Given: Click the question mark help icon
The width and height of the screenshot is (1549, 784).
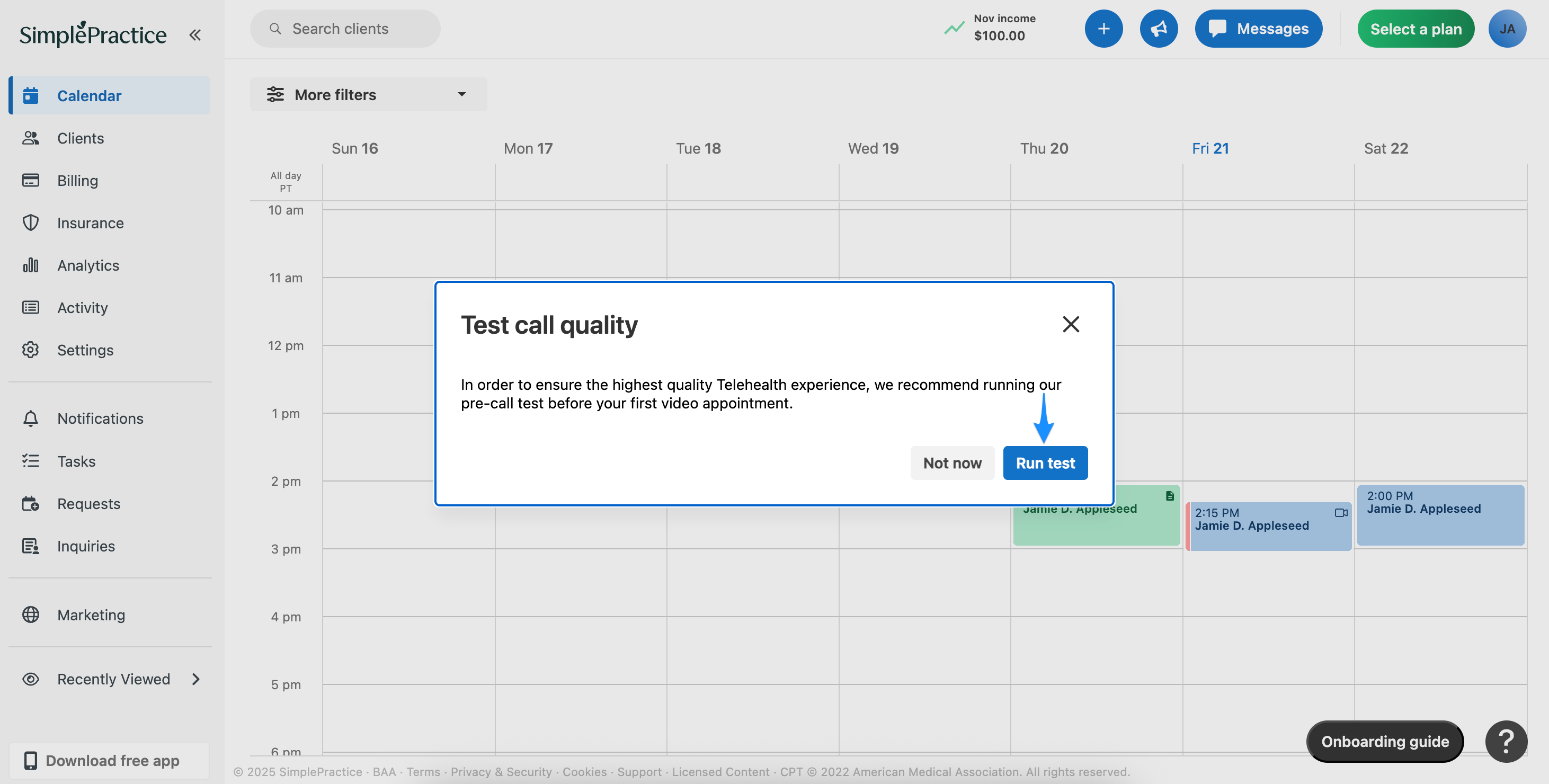Looking at the screenshot, I should tap(1506, 741).
